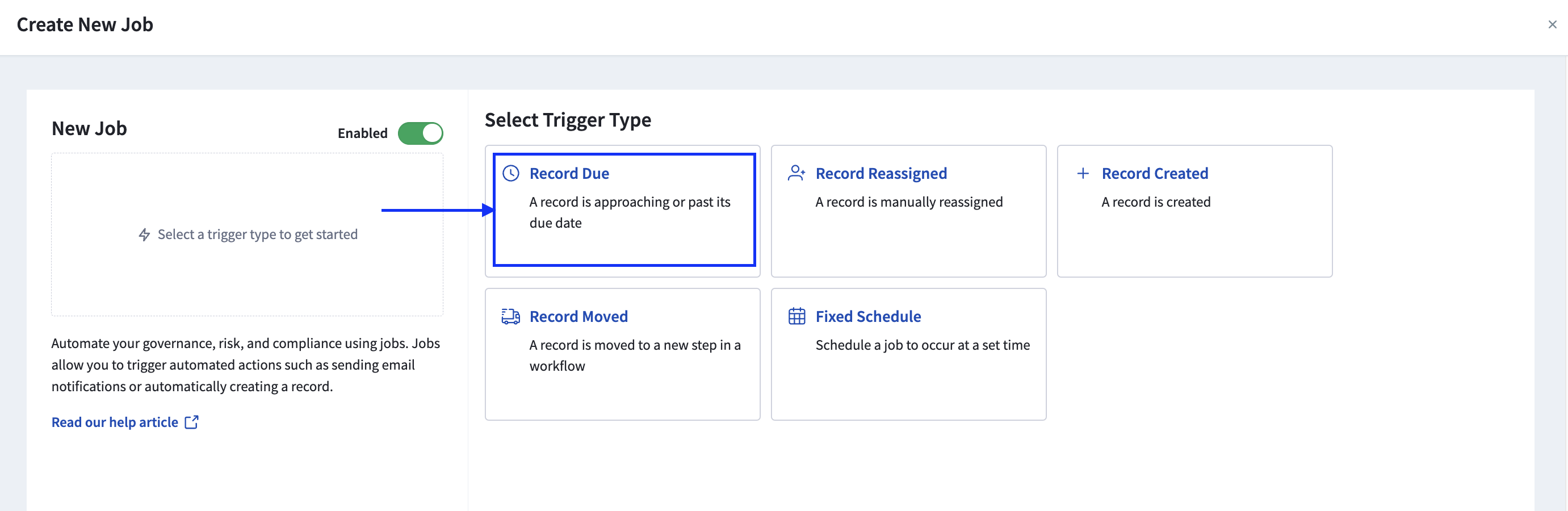Open the 'Read our help article' link
Image resolution: width=1568 pixels, height=511 pixels.
[115, 422]
